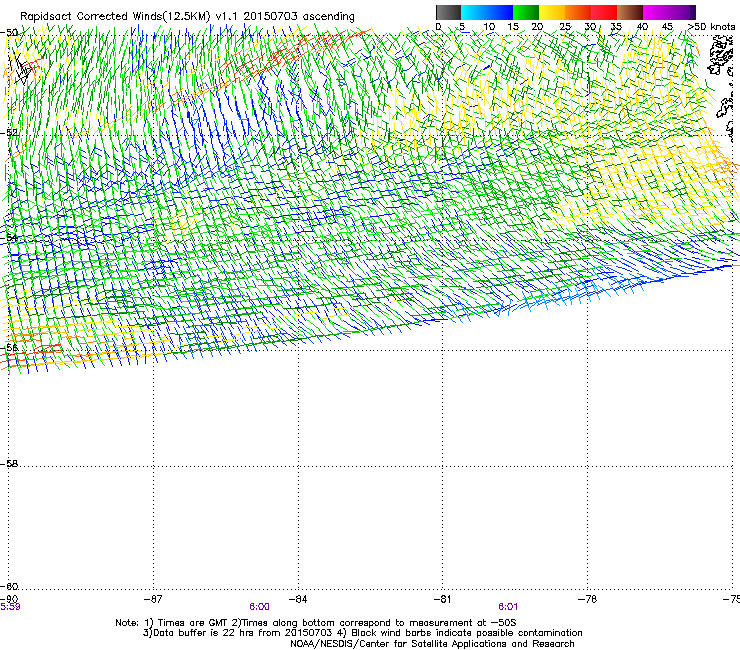Viewport: 740px width, 650px height.
Task: Click the legend value label '40'
Action: [642, 27]
